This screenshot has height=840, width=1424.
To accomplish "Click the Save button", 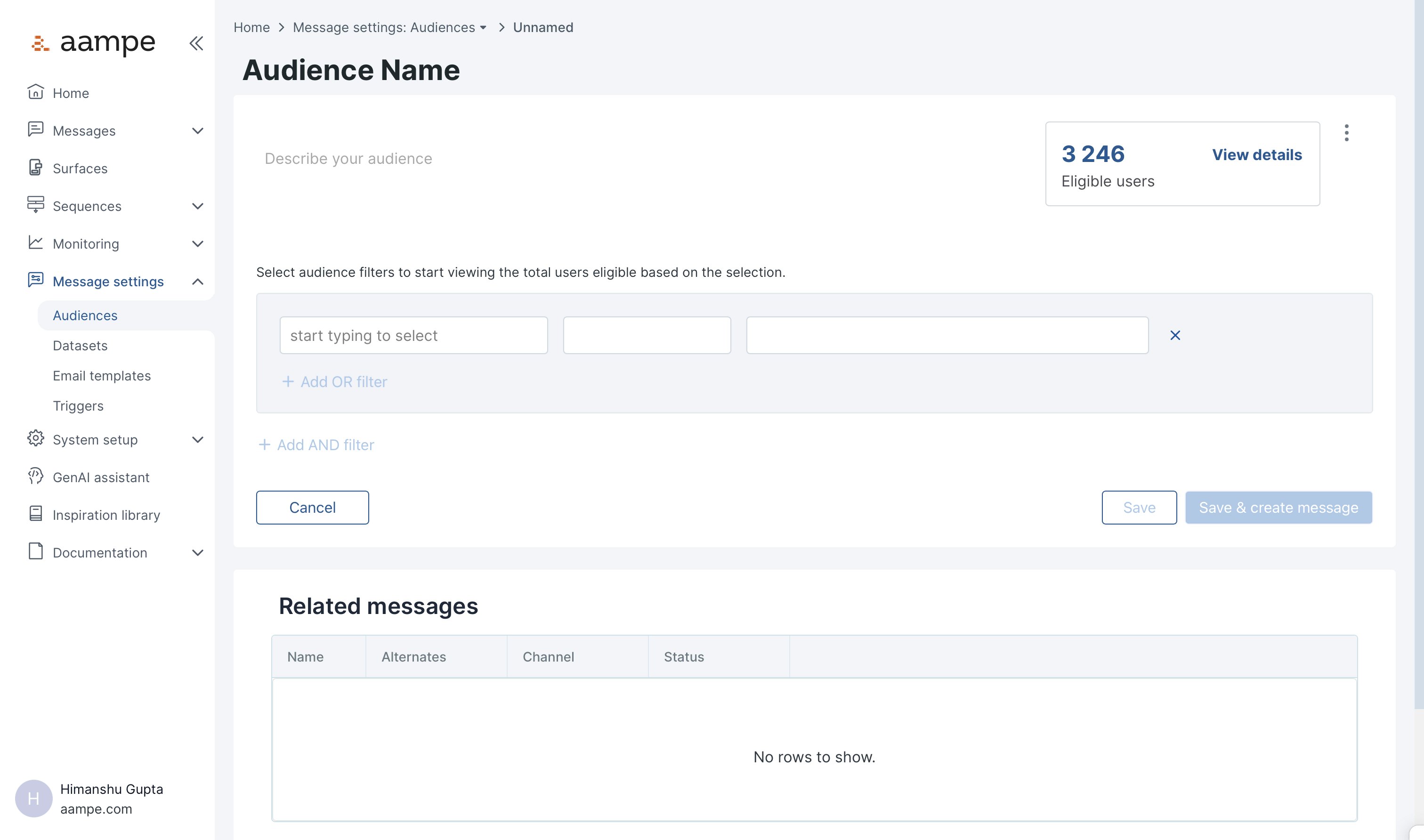I will tap(1139, 508).
